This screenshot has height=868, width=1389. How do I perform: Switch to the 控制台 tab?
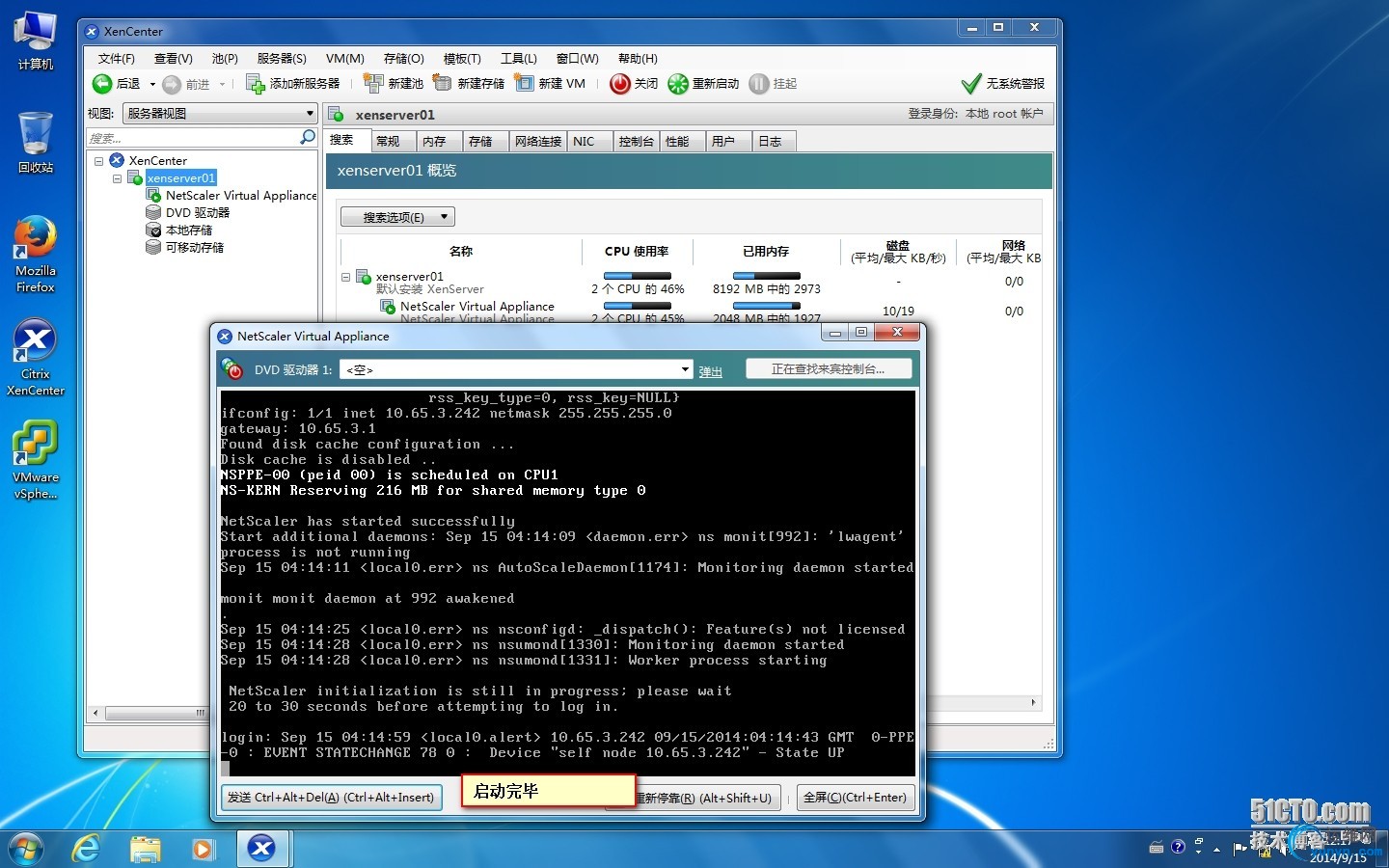click(636, 142)
